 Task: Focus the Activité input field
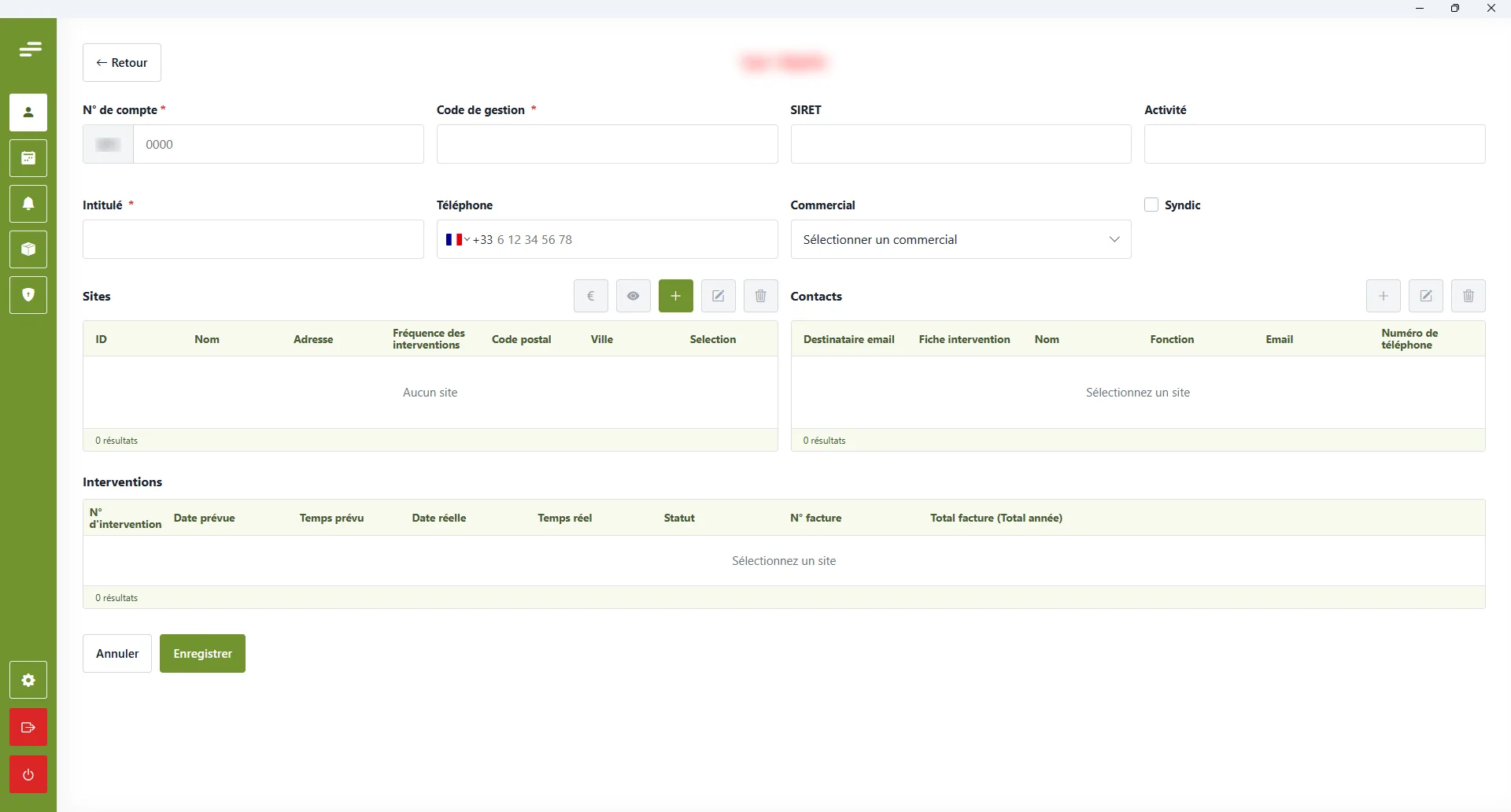point(1315,144)
